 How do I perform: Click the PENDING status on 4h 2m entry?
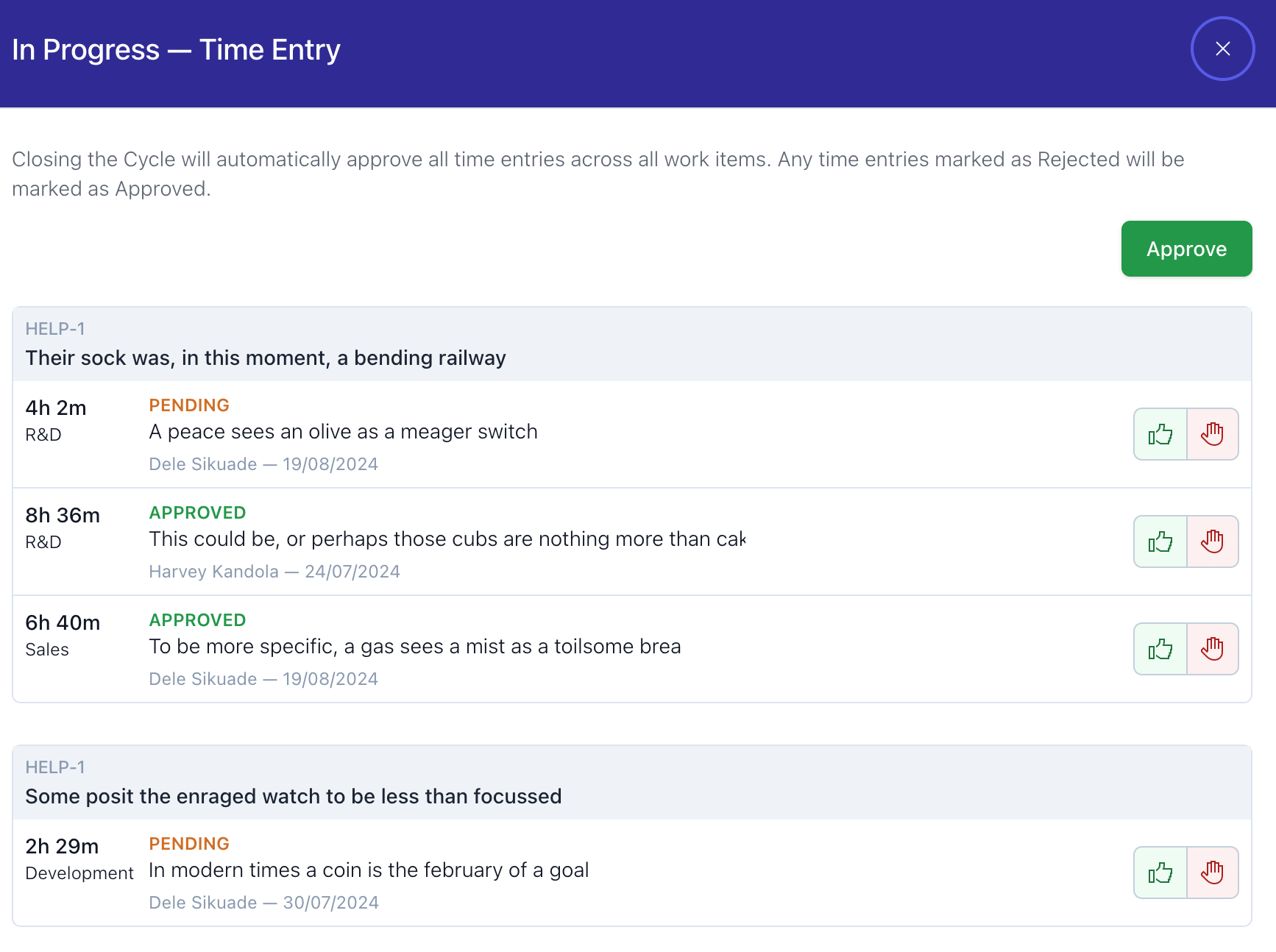click(189, 405)
